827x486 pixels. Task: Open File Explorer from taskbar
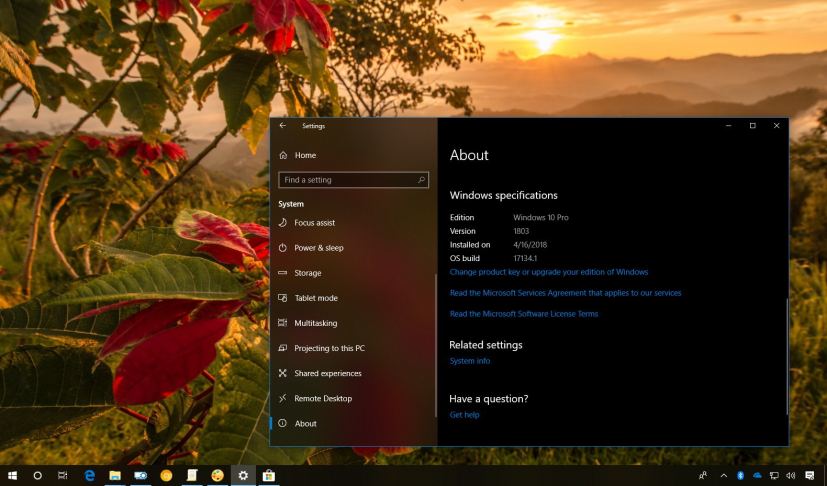tap(115, 475)
